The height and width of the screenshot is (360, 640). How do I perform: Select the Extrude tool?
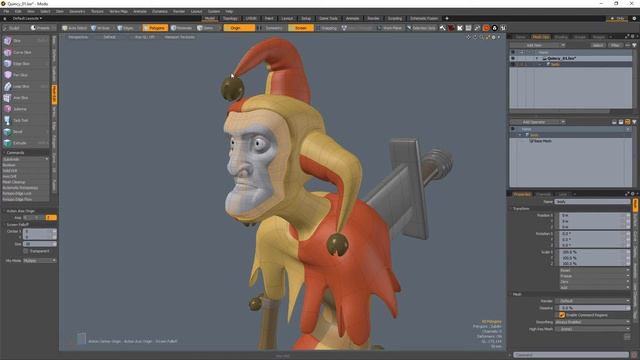[x=25, y=143]
